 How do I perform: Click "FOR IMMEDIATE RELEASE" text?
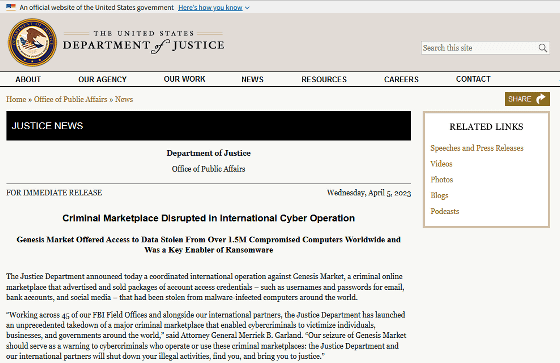(54, 193)
